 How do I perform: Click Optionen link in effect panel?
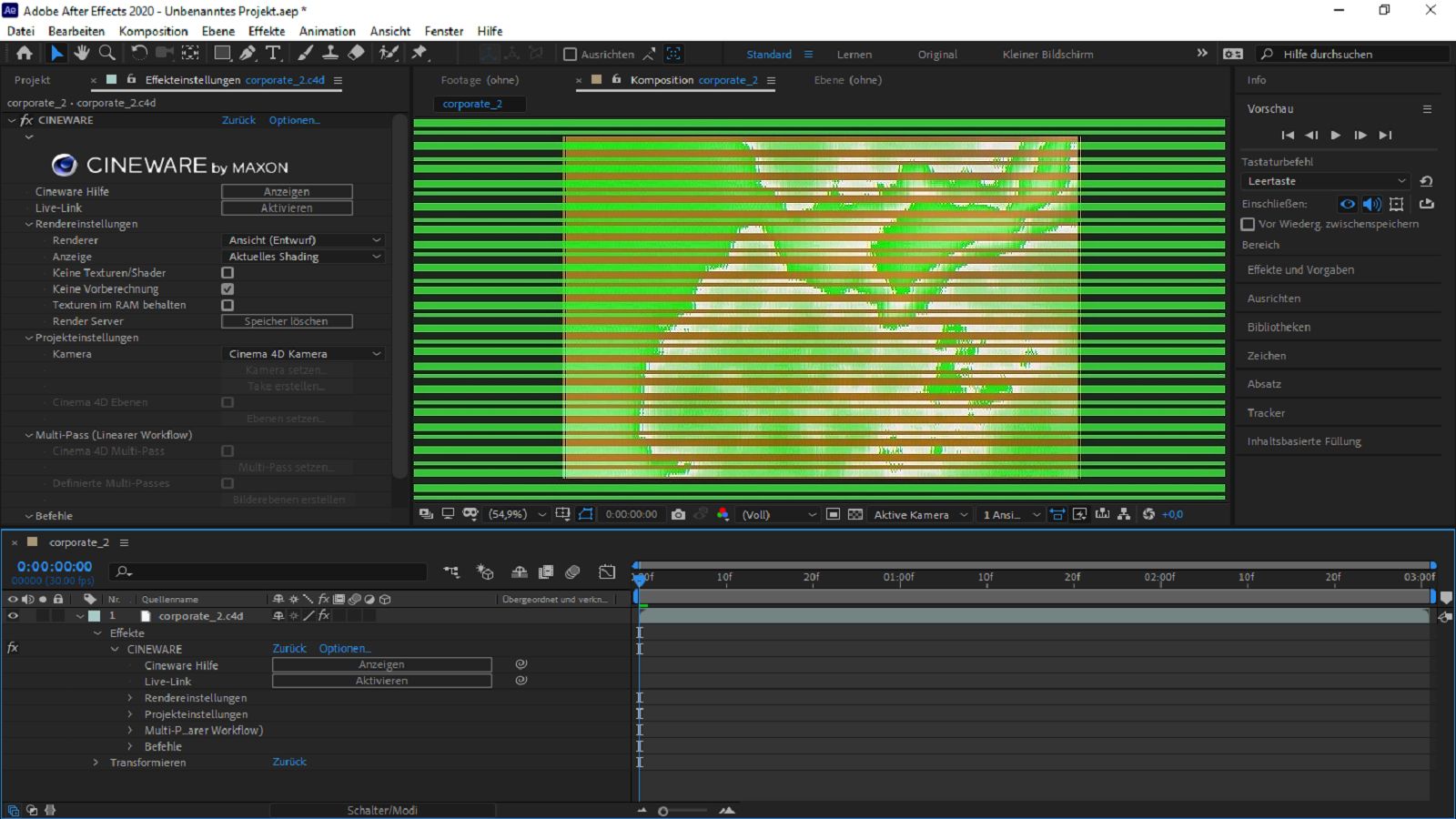[294, 120]
